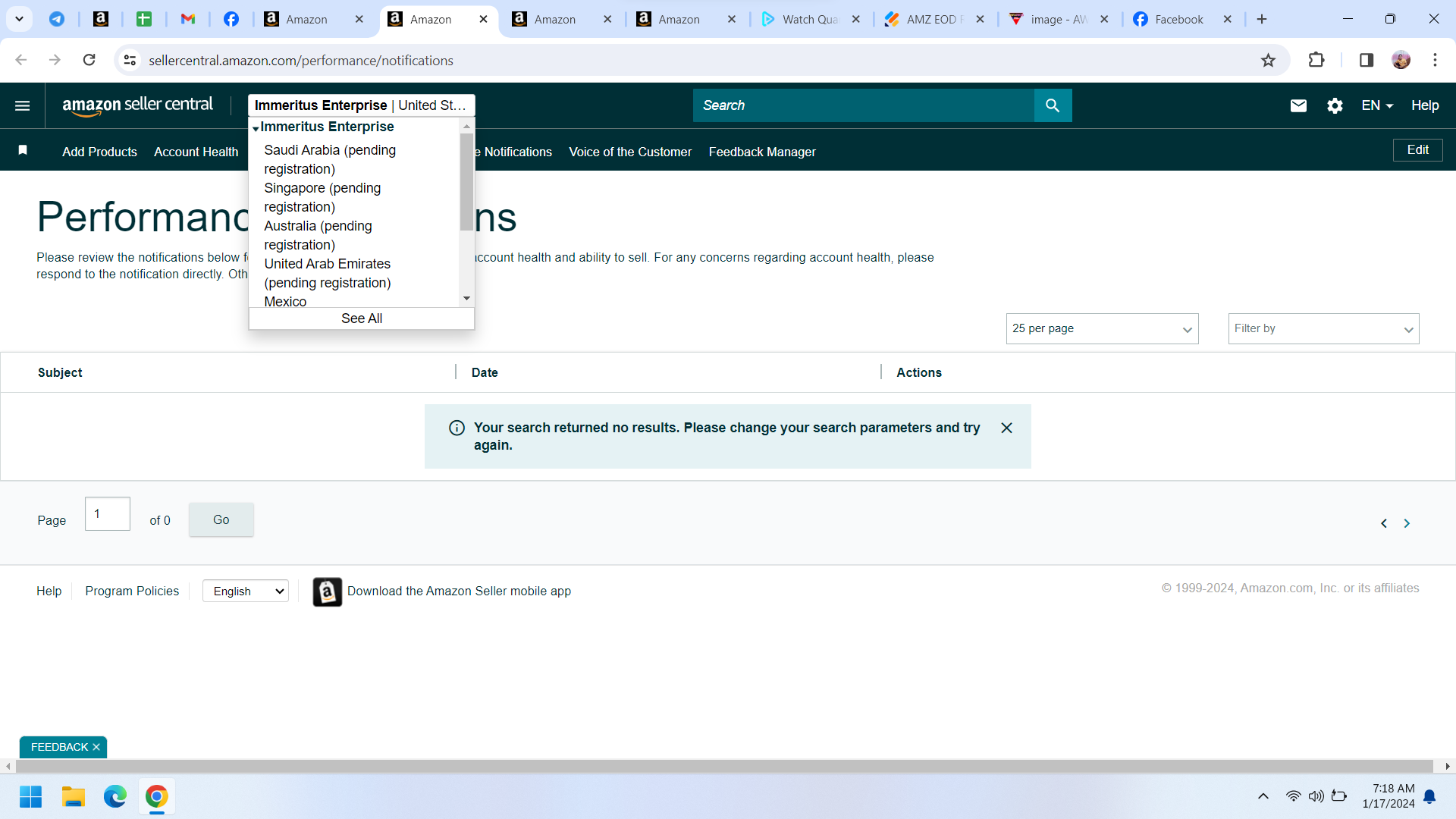Click the marketplace list scrollbar thumb

point(466,182)
